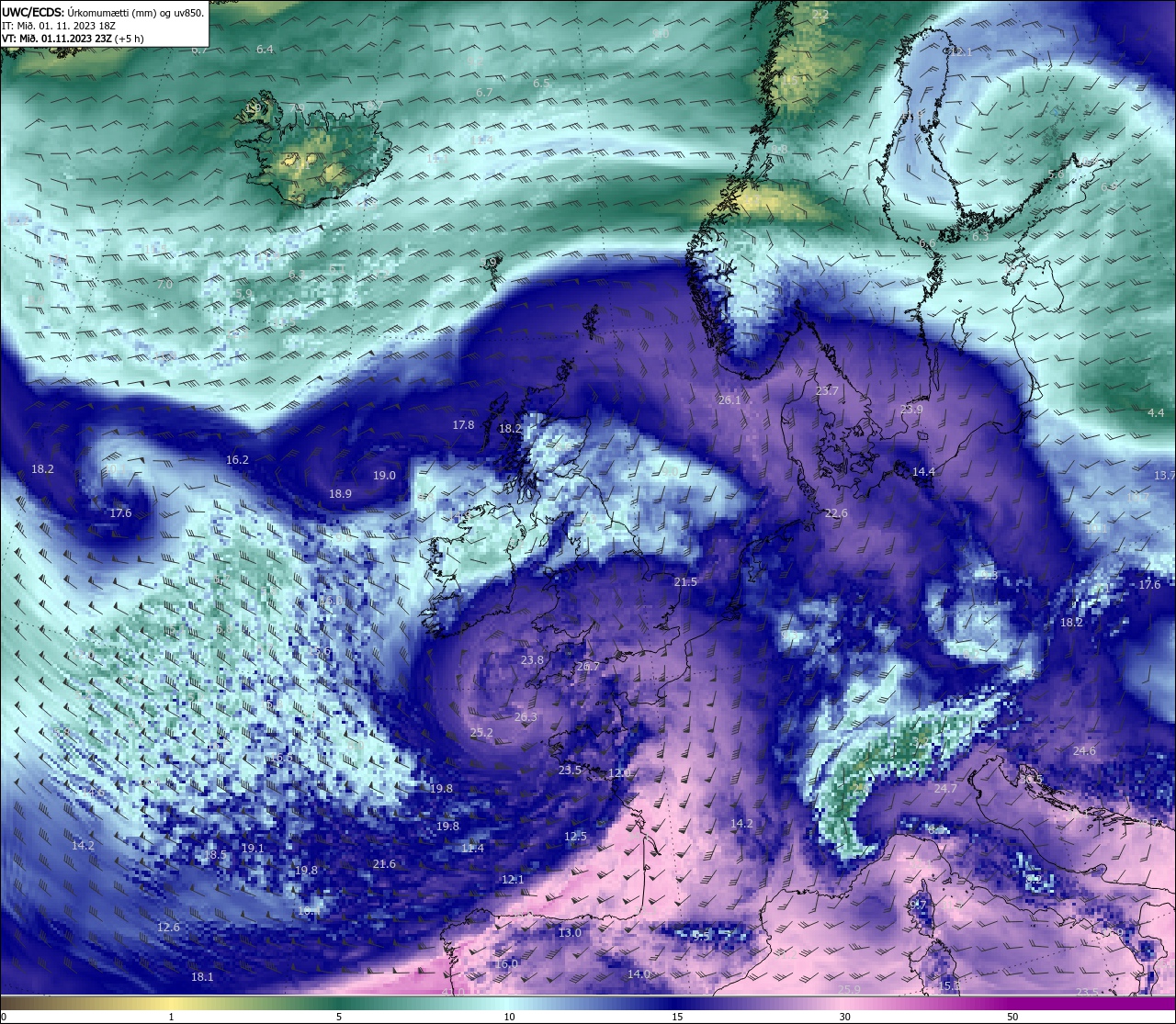Click the 12.6 value label
The image size is (1176, 1024).
(168, 927)
